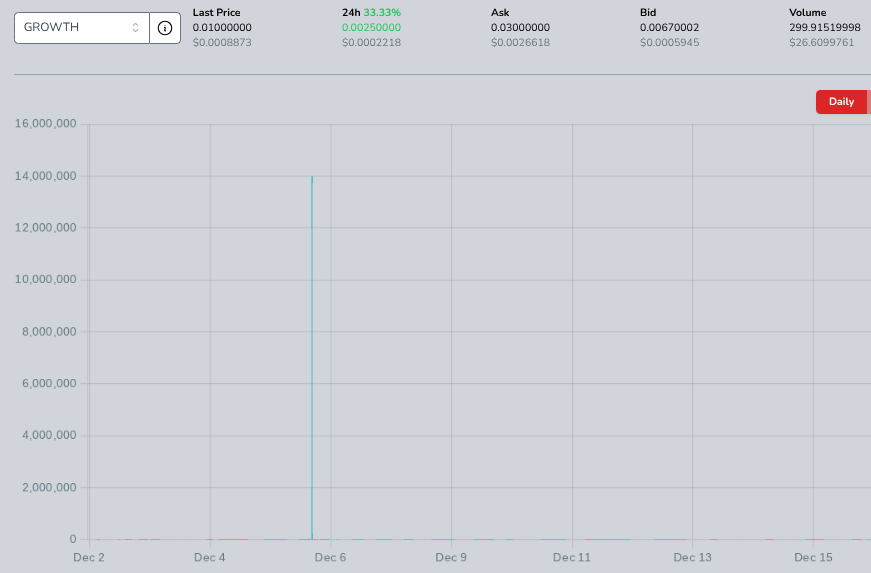Click the tall teal volume bar near Dec 6

point(312,350)
